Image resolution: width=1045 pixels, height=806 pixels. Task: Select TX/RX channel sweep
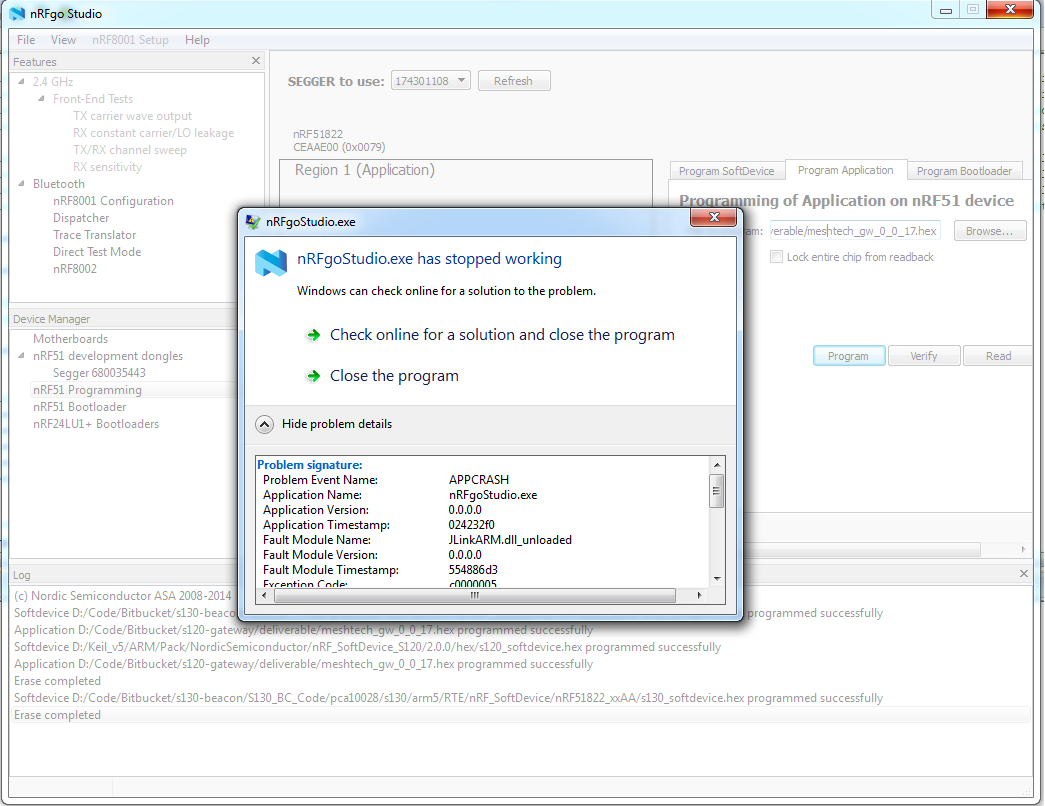click(130, 150)
